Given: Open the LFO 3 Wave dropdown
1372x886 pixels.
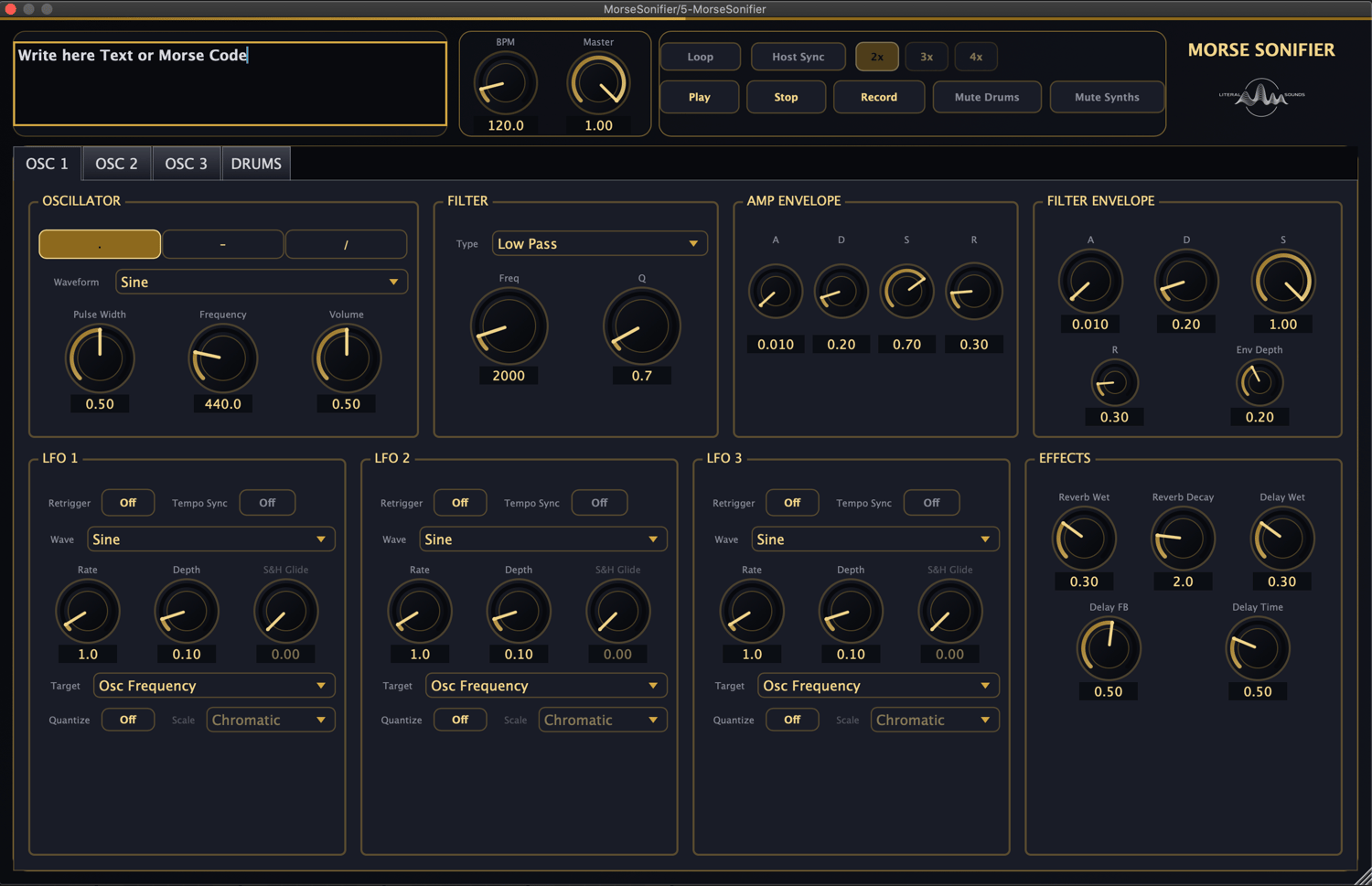Looking at the screenshot, I should [874, 539].
